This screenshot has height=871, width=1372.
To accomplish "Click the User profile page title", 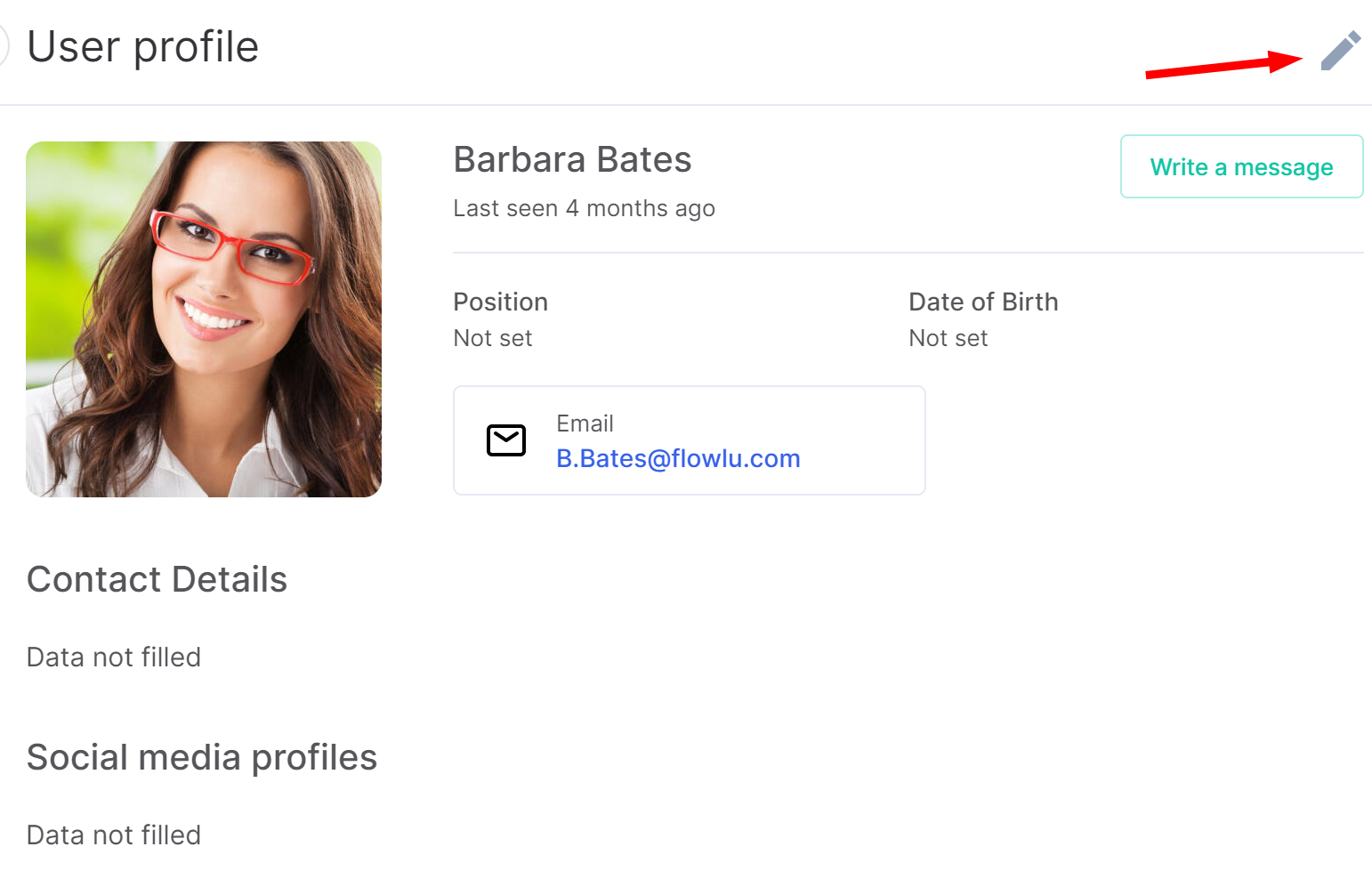I will point(142,47).
